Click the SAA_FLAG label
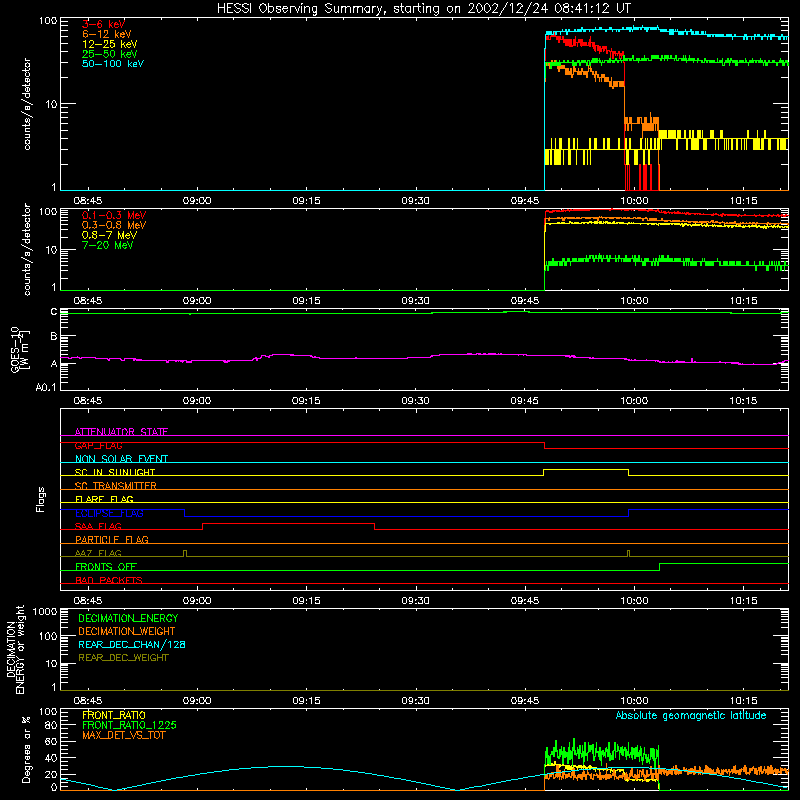The image size is (800, 800). (x=98, y=526)
